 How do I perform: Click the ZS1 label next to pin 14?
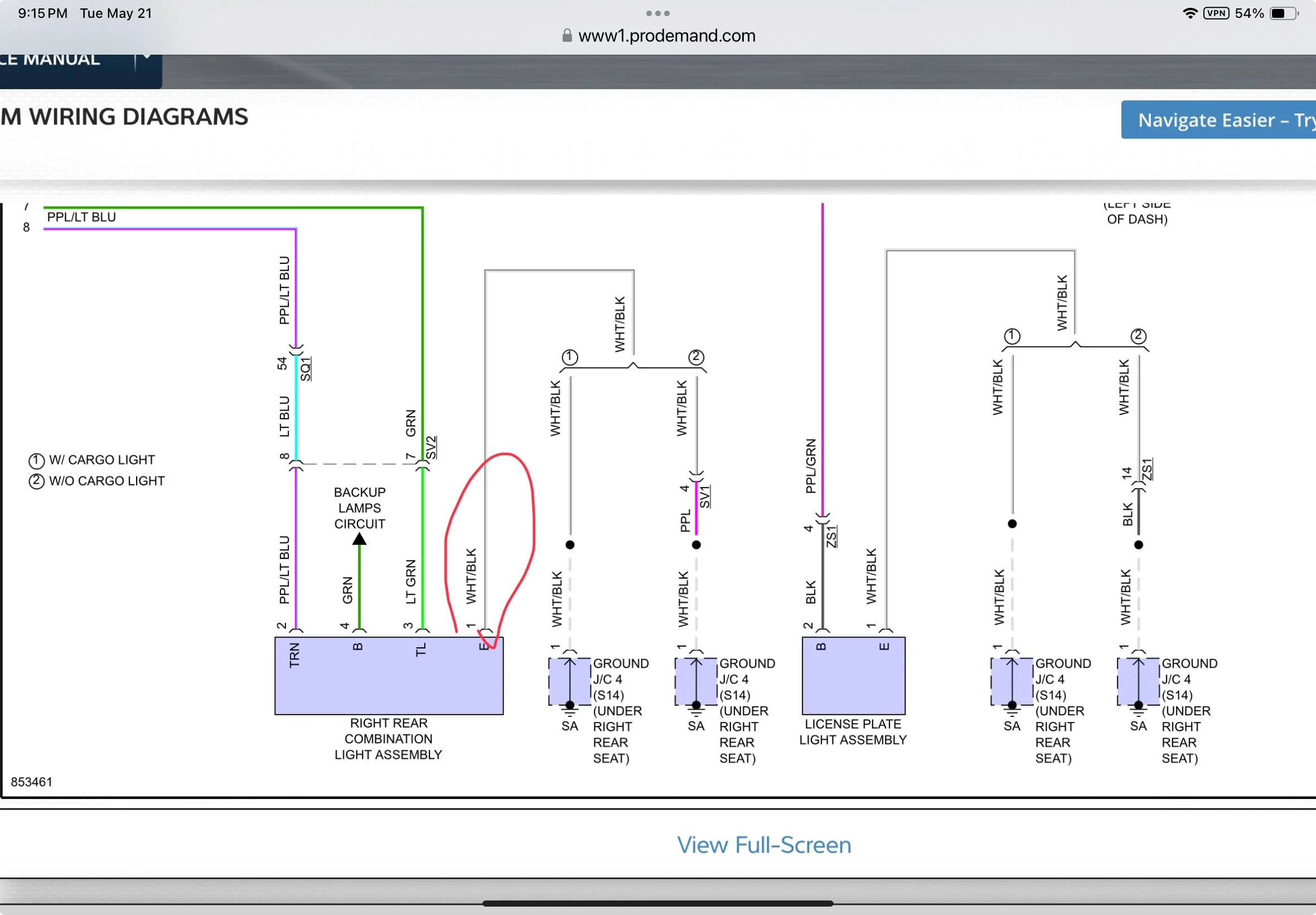pos(1146,469)
